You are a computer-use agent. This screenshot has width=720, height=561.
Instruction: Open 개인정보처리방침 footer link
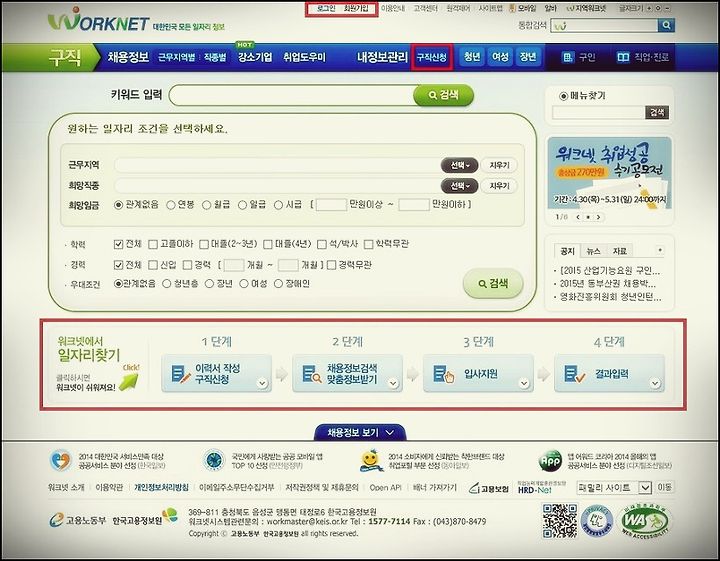coord(161,488)
